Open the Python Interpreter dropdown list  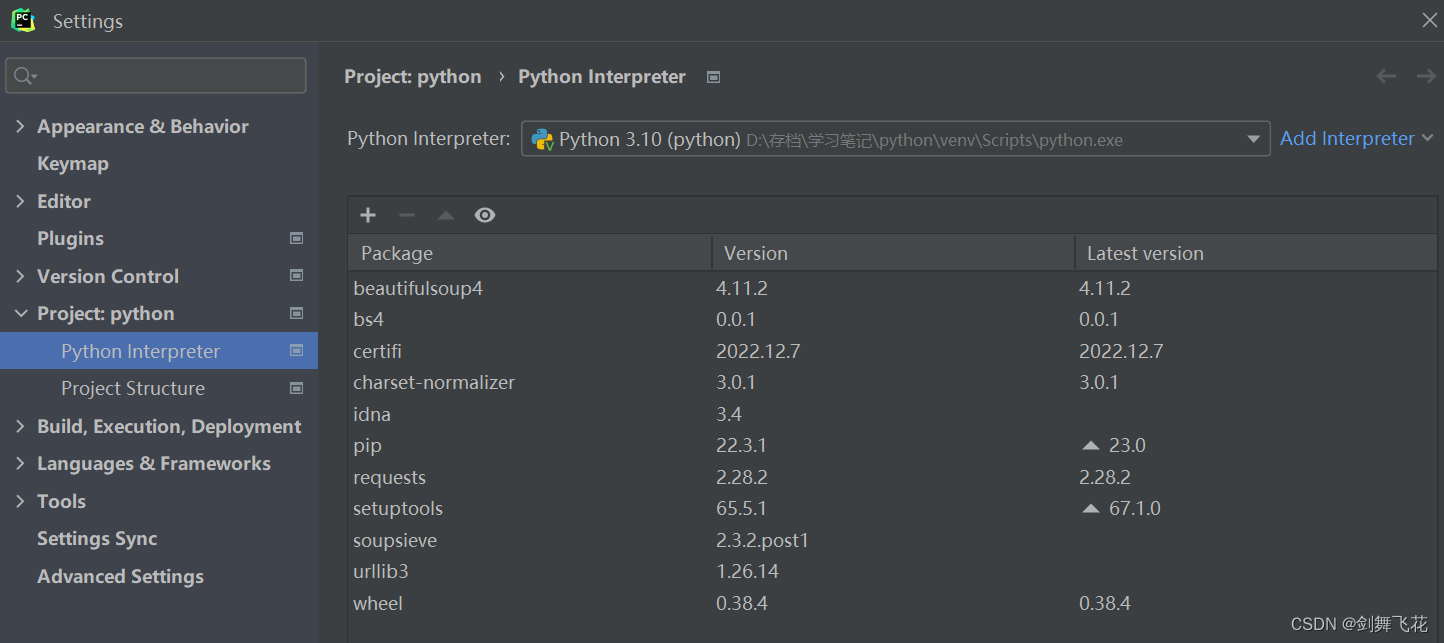[1252, 139]
